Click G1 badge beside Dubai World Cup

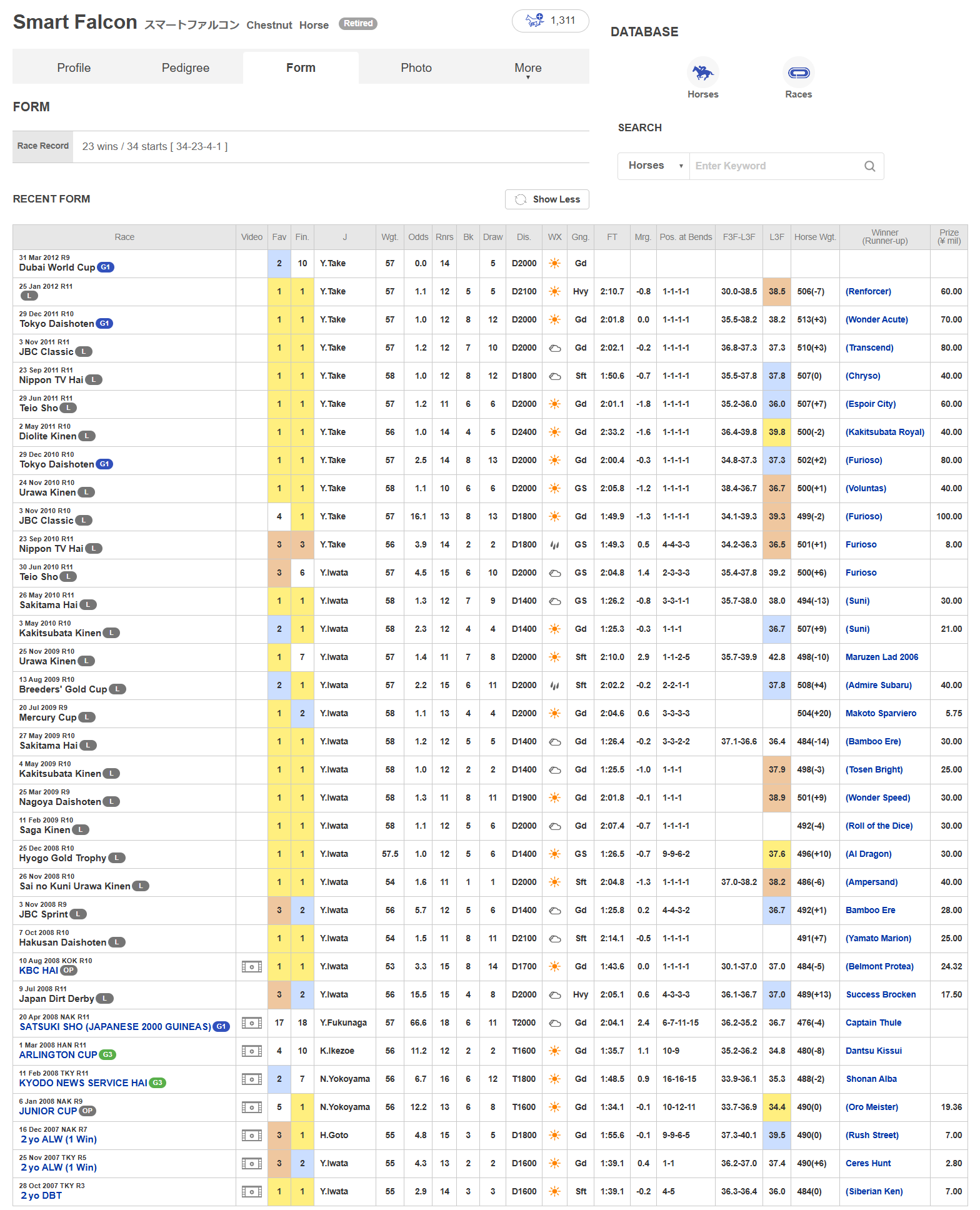106,267
